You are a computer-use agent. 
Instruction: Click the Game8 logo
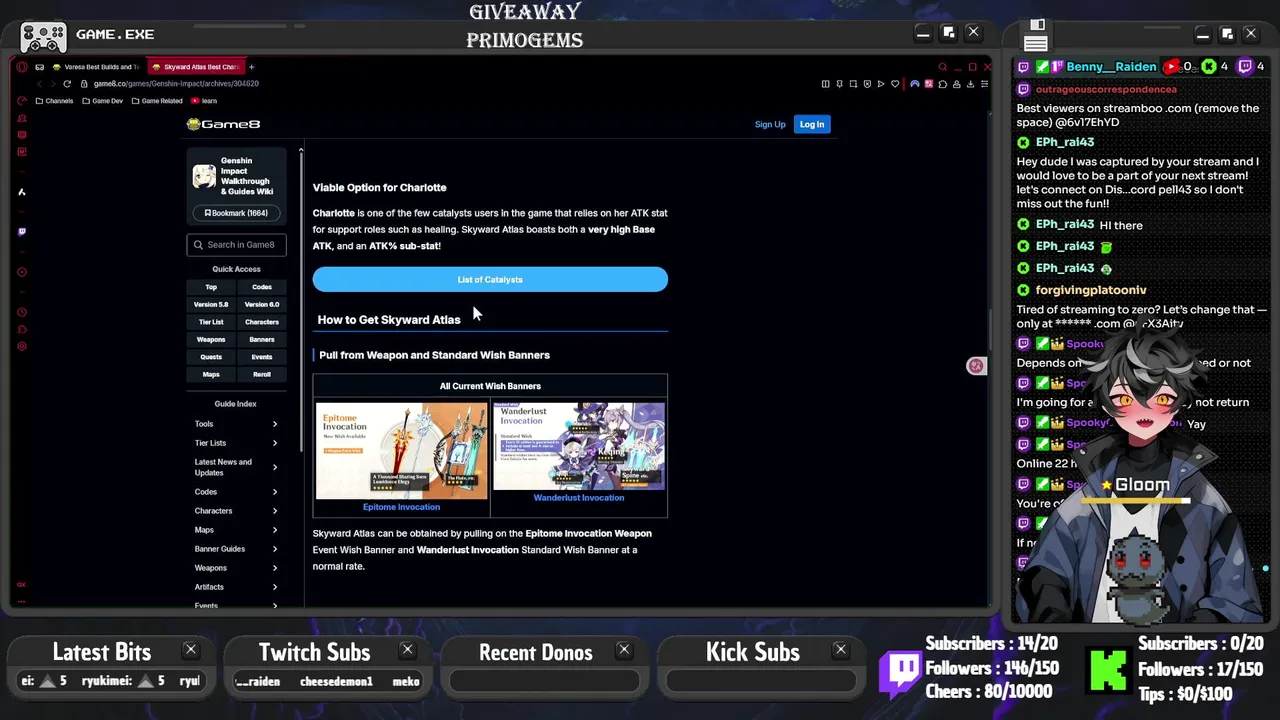click(223, 124)
